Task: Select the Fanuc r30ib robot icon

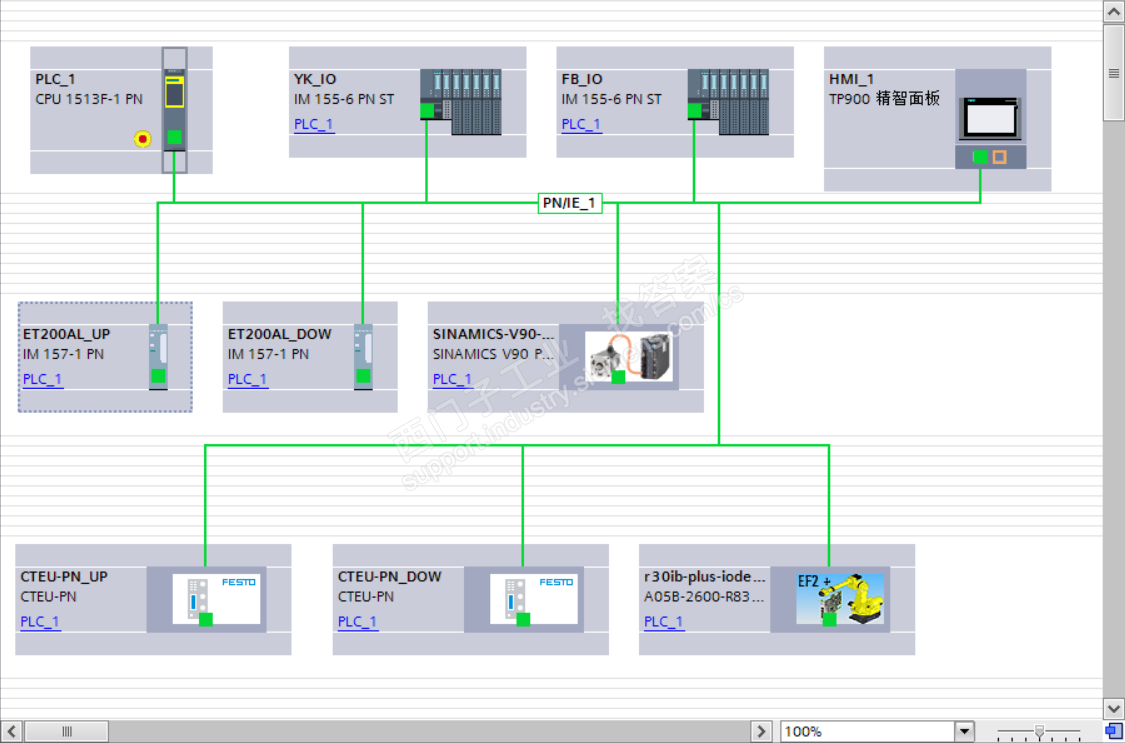Action: 840,599
